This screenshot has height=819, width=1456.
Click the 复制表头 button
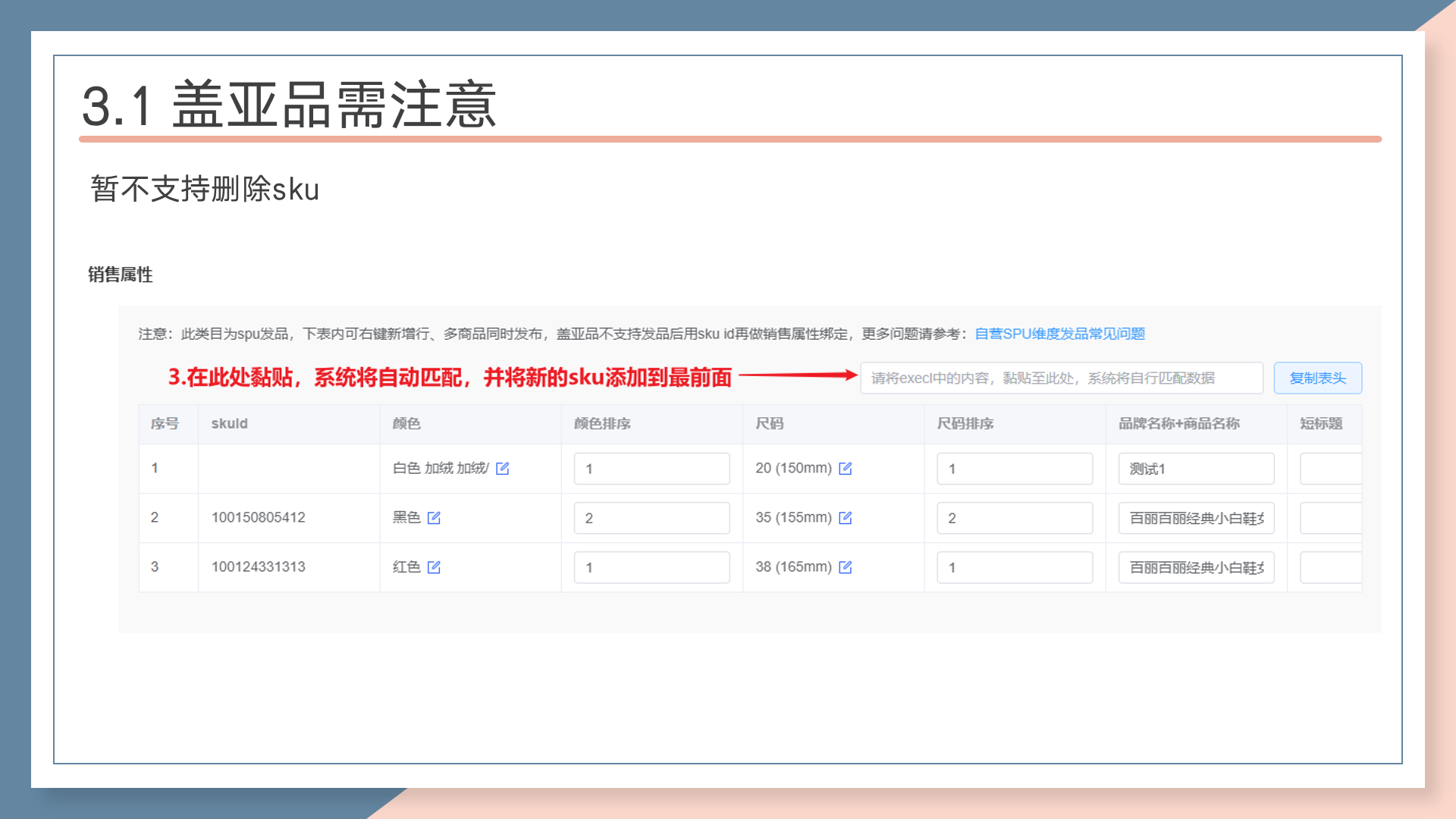(x=1317, y=378)
